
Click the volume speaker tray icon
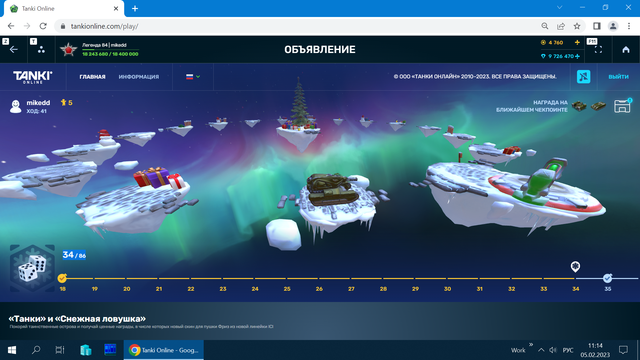pos(553,350)
